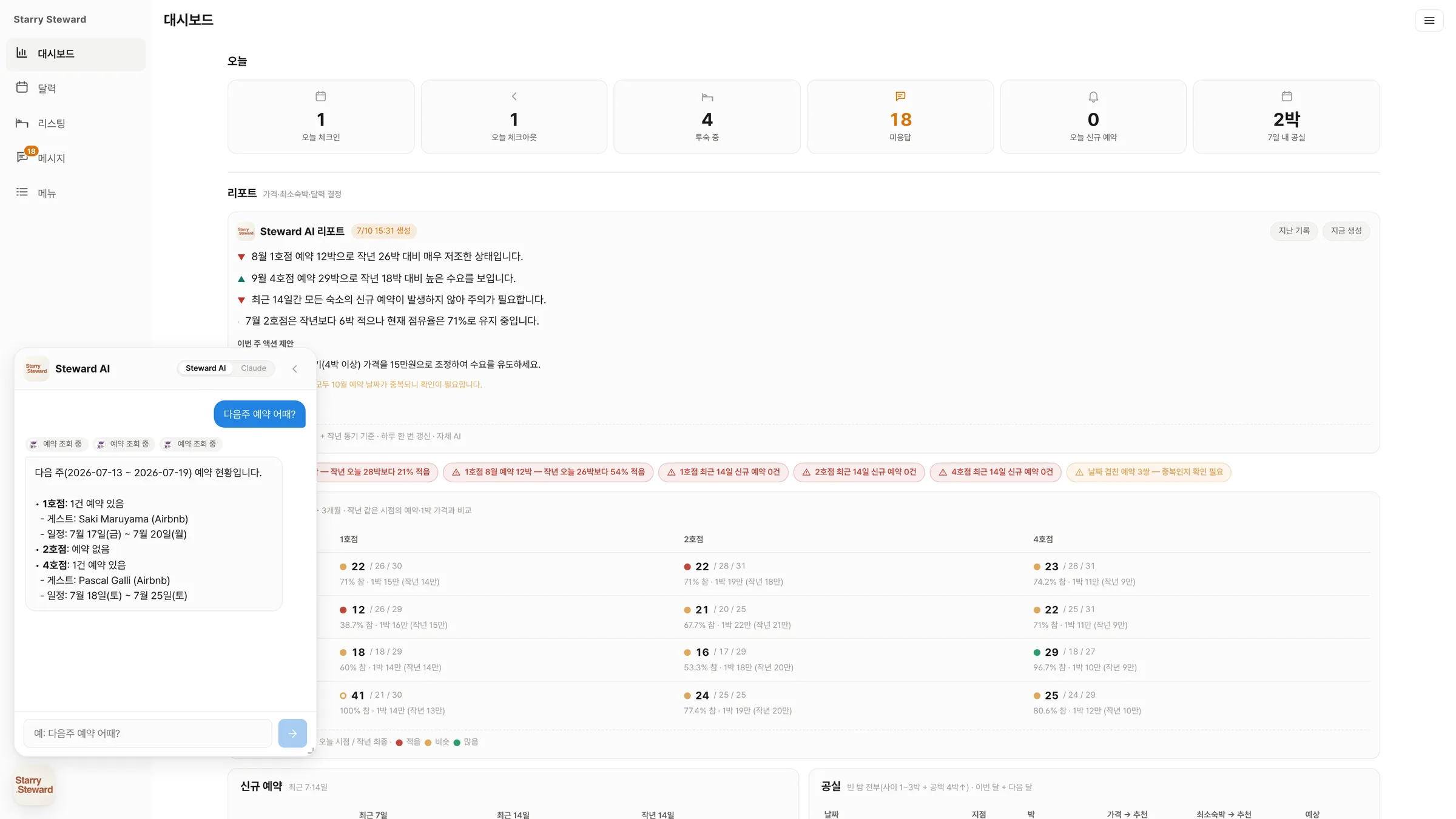Screen dimensions: 1456x819
Task: Collapse chat panel with chevron arrow
Action: pos(295,369)
